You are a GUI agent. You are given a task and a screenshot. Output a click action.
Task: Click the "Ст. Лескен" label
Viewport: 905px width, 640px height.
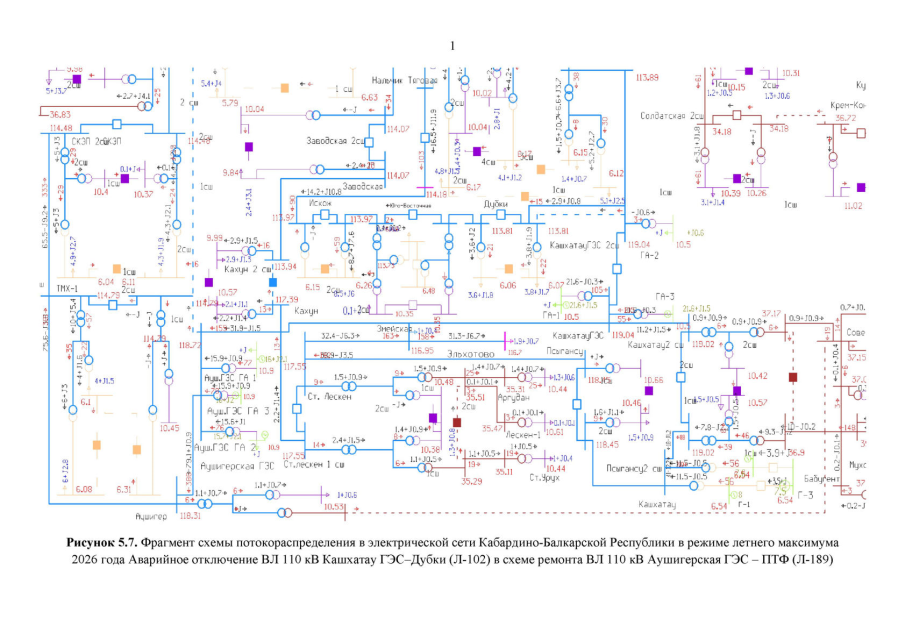point(330,396)
